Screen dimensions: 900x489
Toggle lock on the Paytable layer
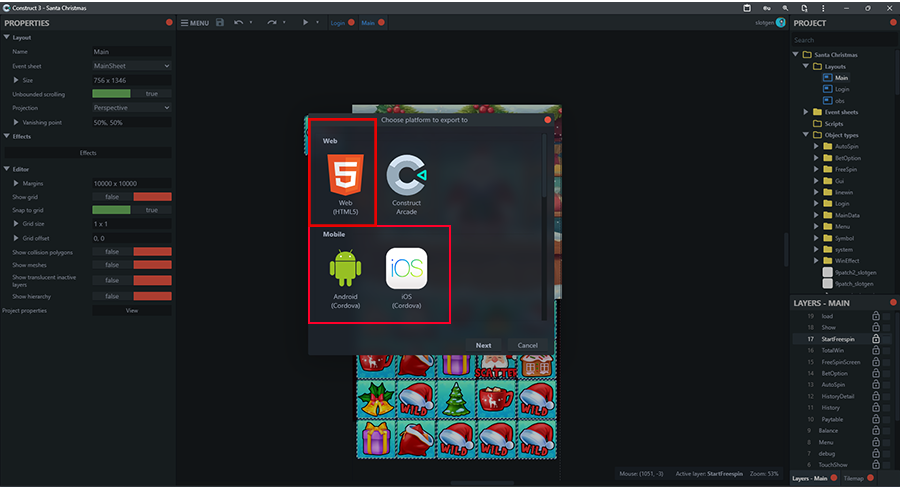876,419
